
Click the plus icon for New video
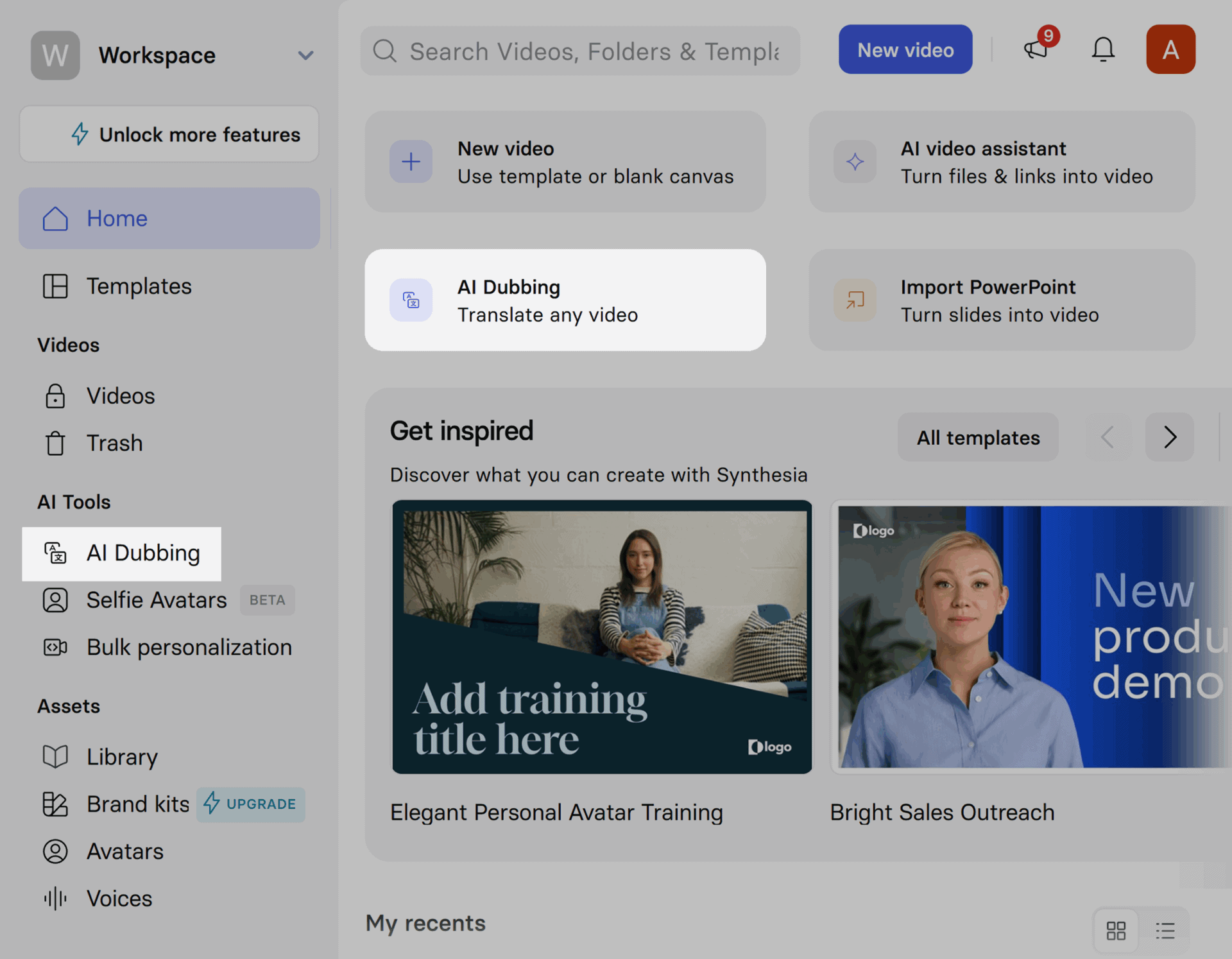click(x=411, y=161)
